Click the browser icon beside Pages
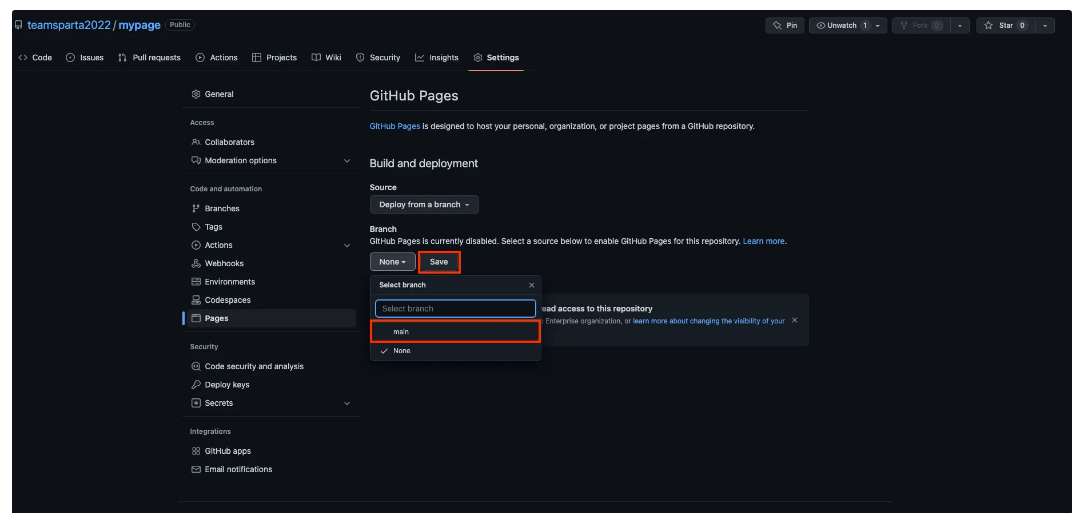The height and width of the screenshot is (513, 1086). pos(196,318)
